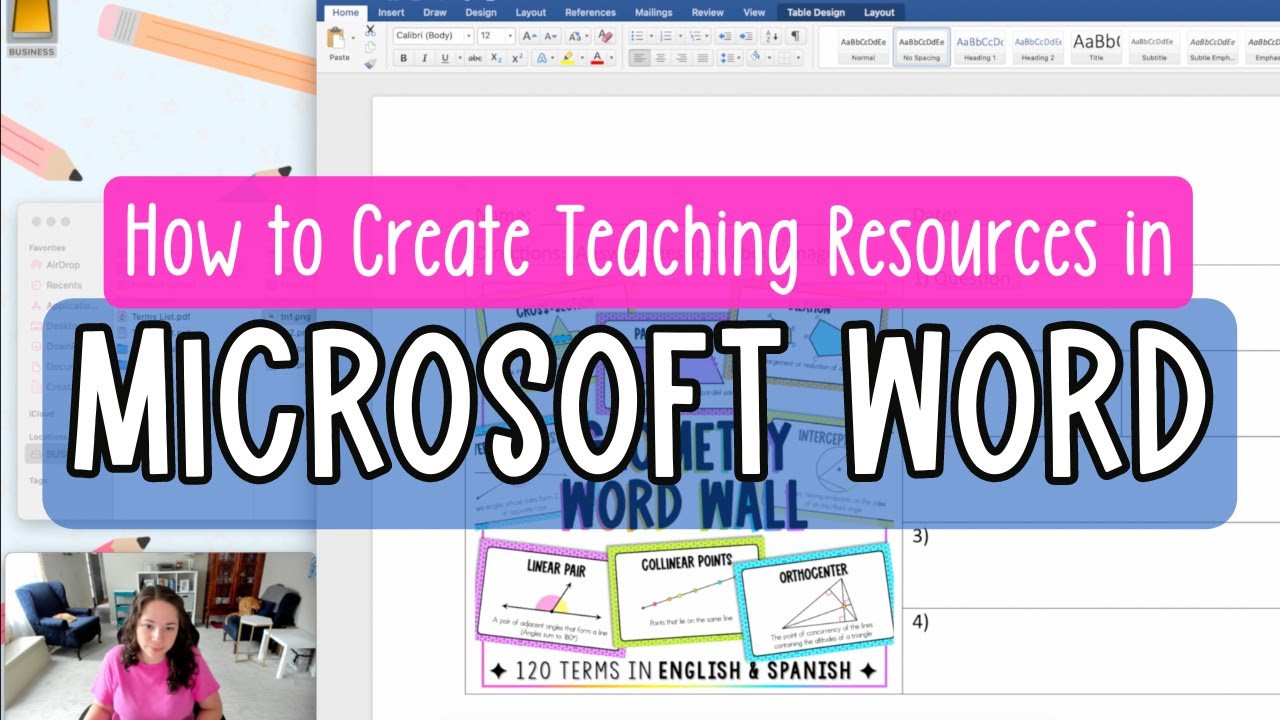Set paragraph alignment to justified
Image resolution: width=1280 pixels, height=720 pixels.
pos(703,58)
